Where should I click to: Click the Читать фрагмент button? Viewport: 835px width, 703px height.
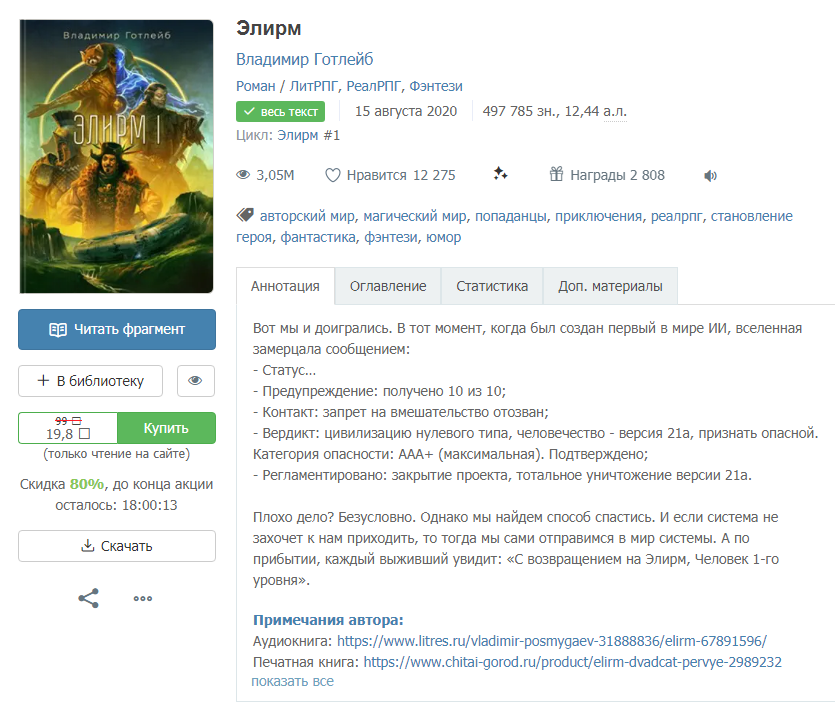[x=117, y=330]
